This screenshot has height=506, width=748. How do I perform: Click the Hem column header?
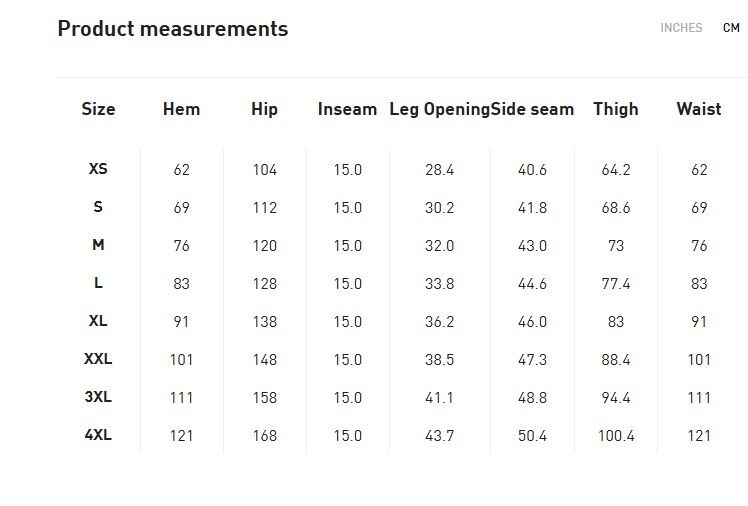click(x=181, y=110)
